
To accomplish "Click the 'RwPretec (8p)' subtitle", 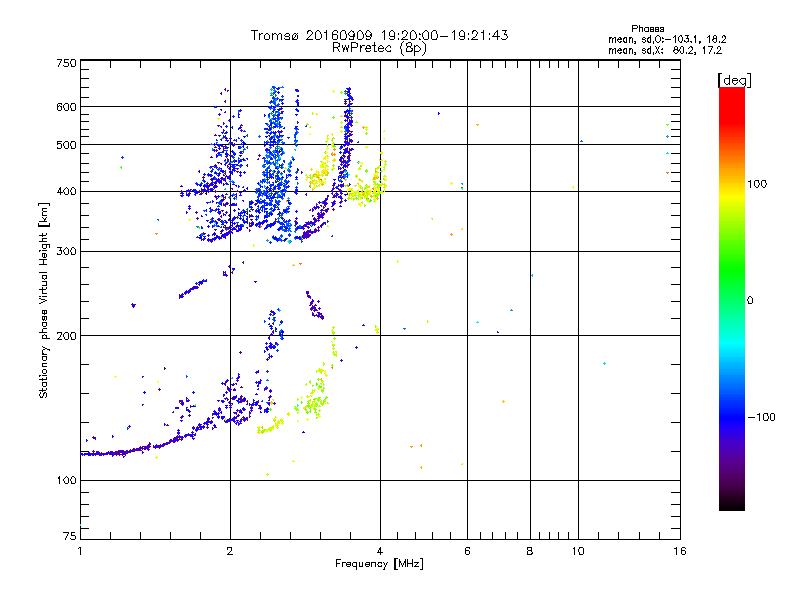I will [379, 48].
